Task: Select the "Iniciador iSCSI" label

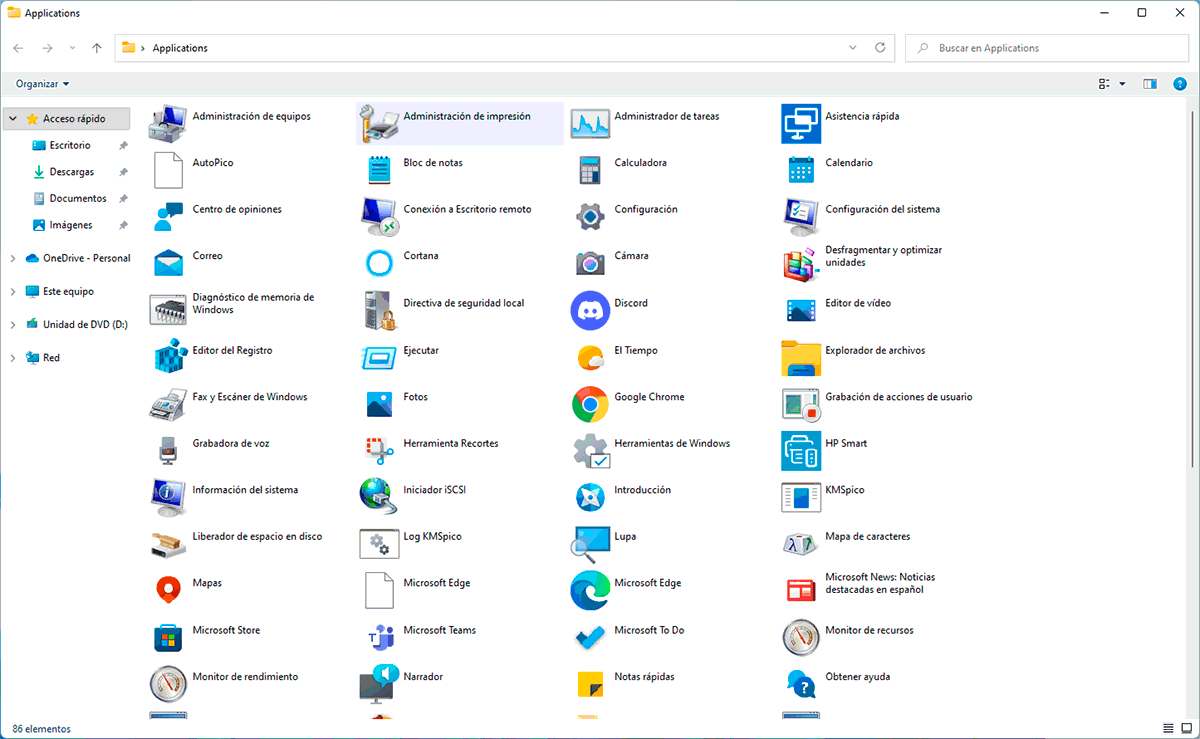Action: pyautogui.click(x=434, y=490)
